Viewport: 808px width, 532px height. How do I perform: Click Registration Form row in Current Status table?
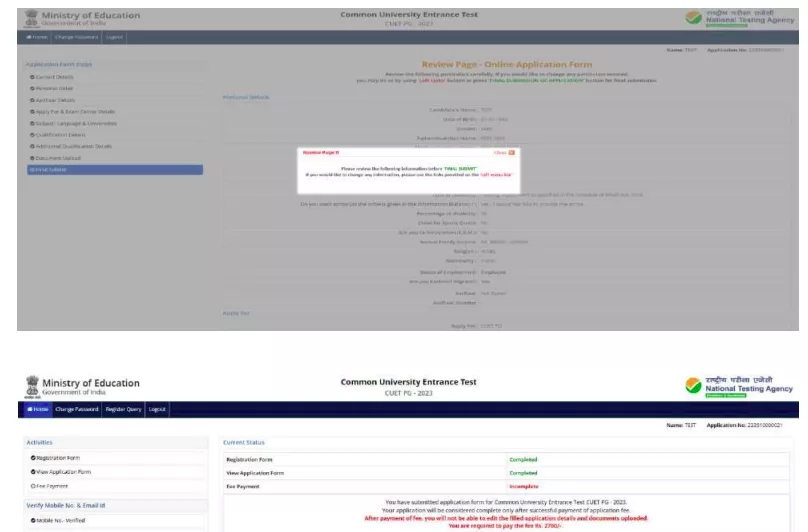(x=506, y=459)
